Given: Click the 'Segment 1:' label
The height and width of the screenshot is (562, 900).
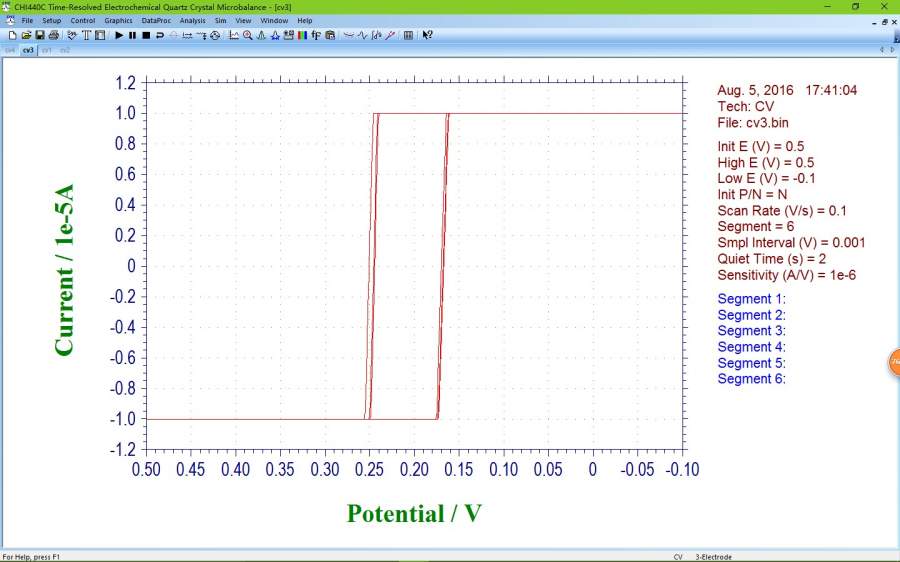Looking at the screenshot, I should click(751, 299).
